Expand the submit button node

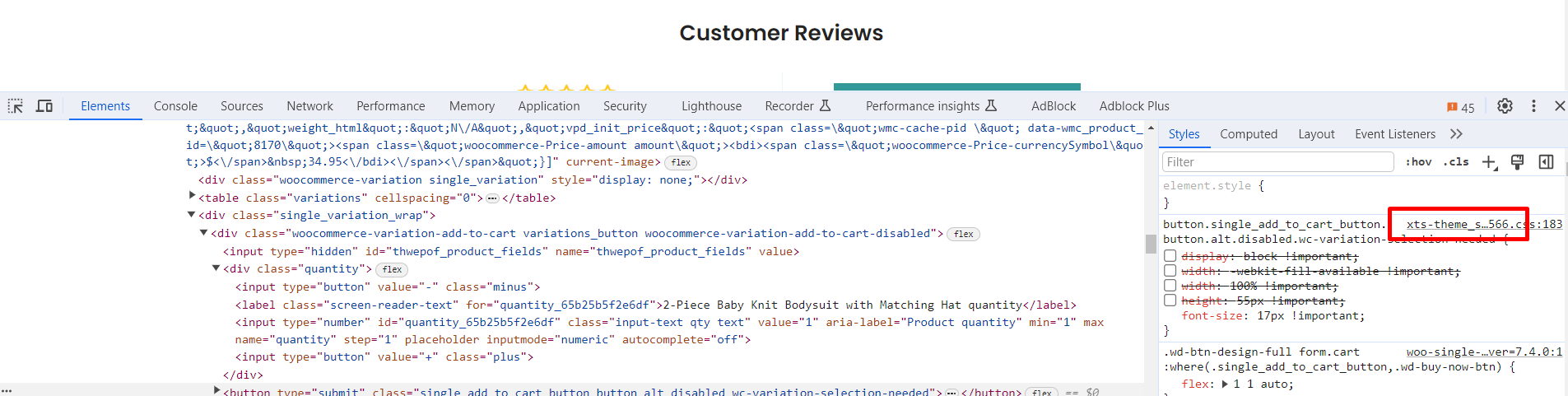[x=216, y=390]
